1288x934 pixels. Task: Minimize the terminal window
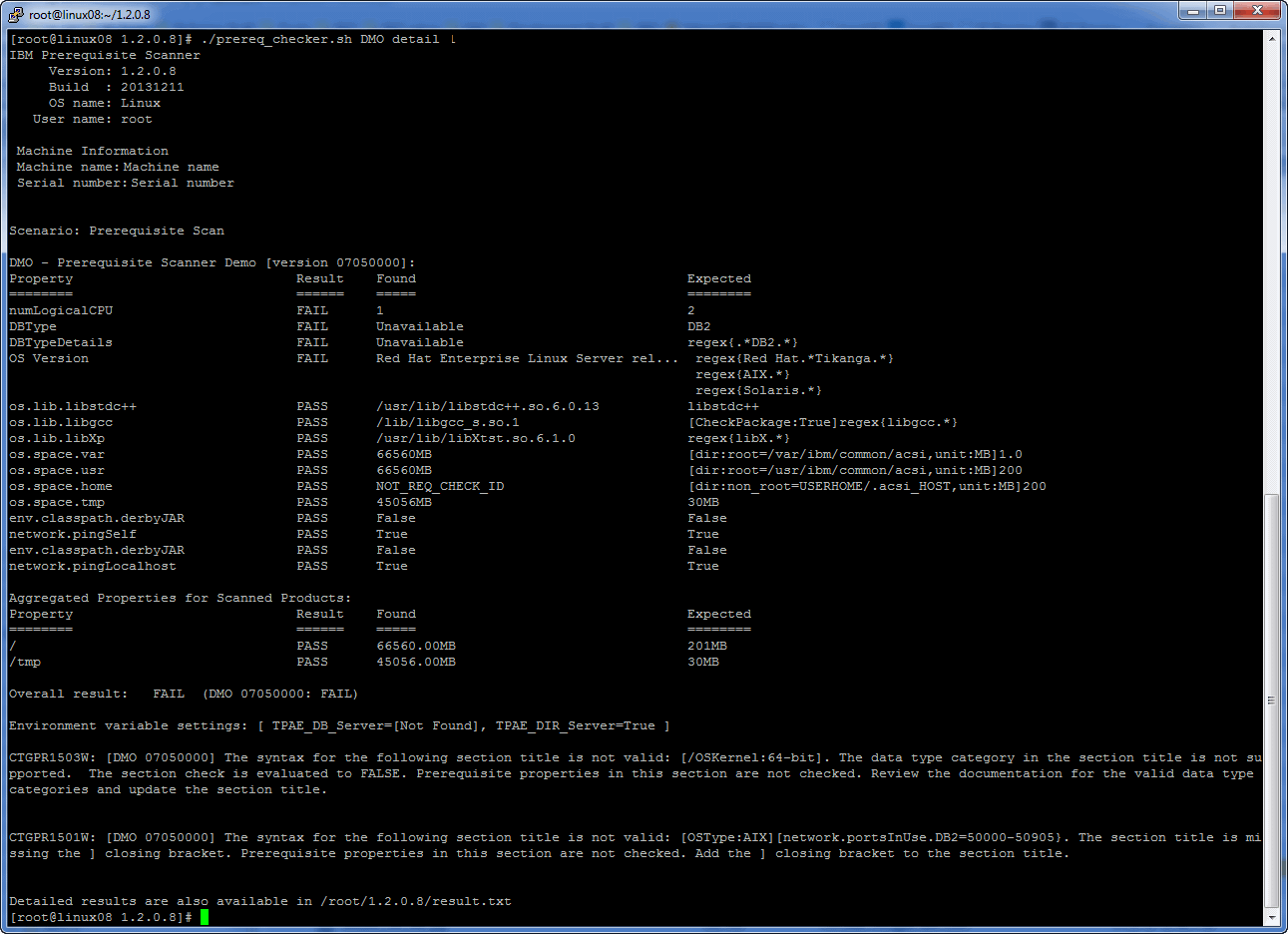(x=1195, y=10)
